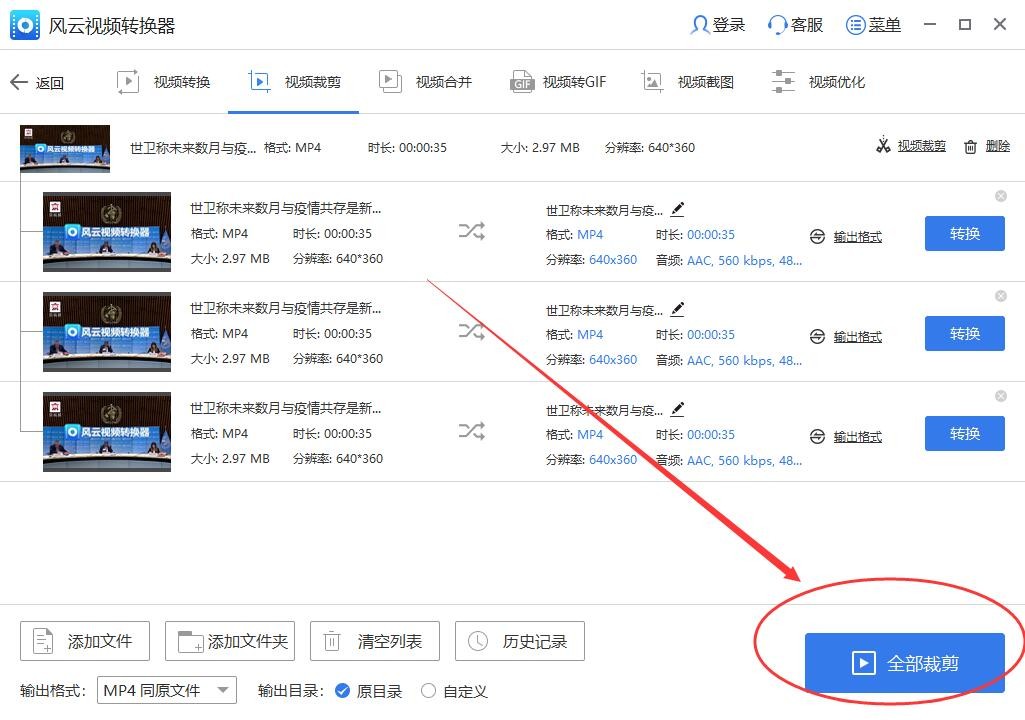Click the first clip's video thumbnail
1025x720 pixels.
[107, 231]
